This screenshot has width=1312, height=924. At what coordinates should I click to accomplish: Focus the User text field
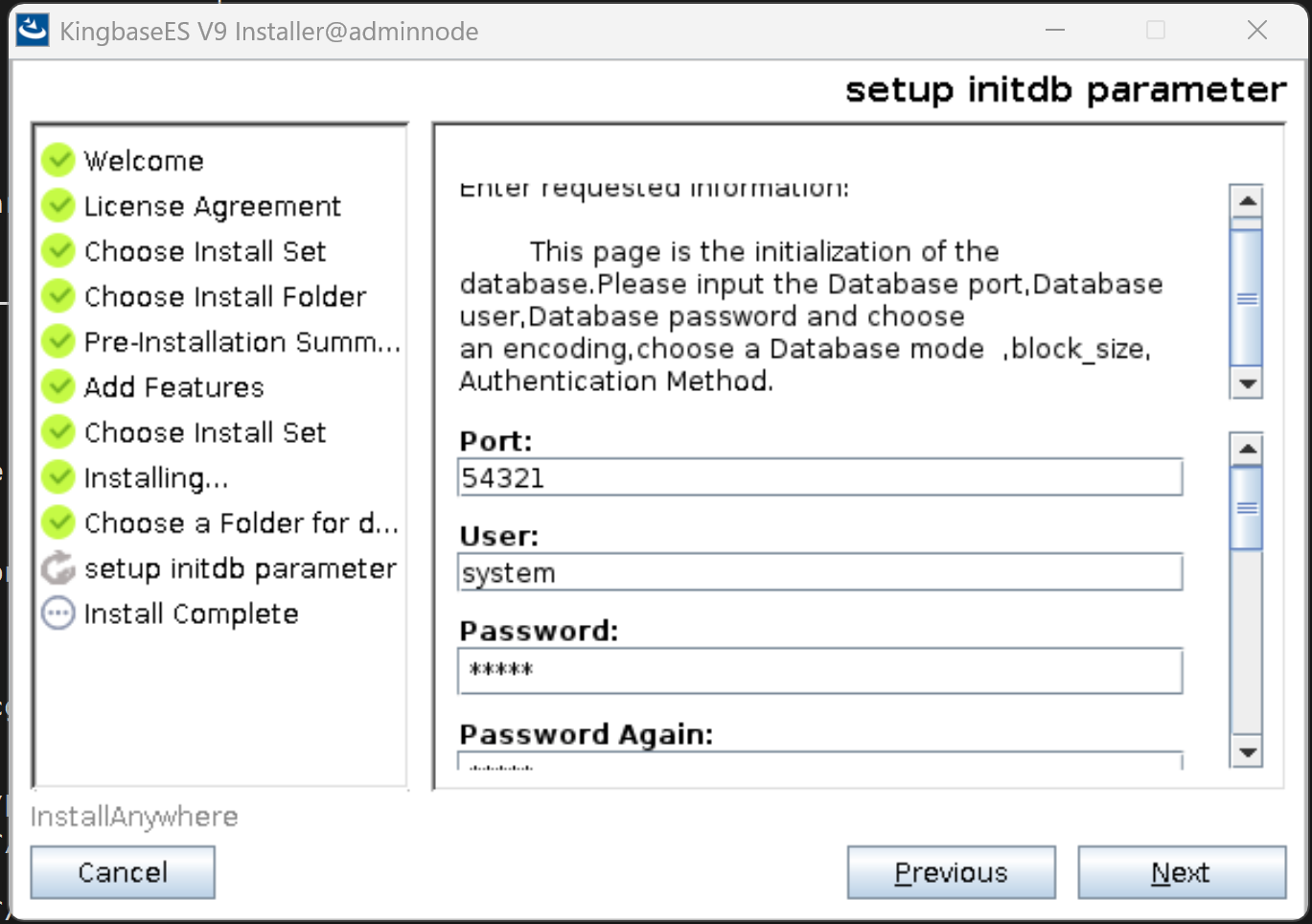click(819, 573)
